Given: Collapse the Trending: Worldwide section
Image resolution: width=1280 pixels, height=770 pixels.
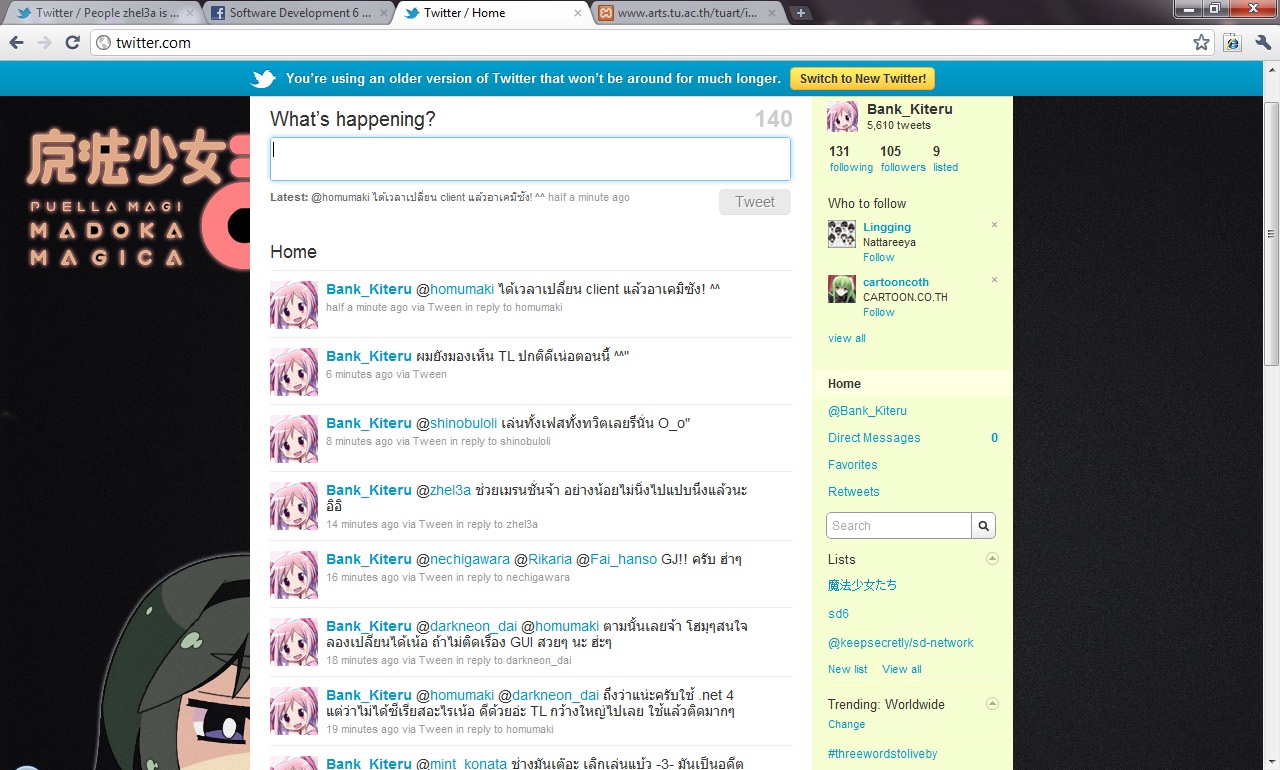Looking at the screenshot, I should point(992,704).
